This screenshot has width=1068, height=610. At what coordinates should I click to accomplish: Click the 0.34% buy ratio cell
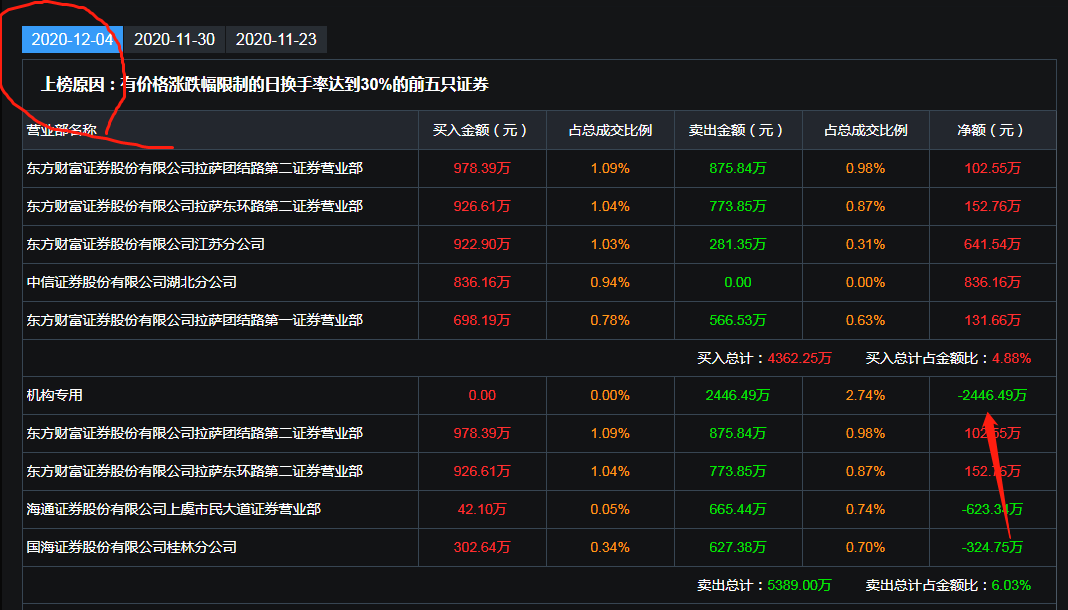click(610, 547)
